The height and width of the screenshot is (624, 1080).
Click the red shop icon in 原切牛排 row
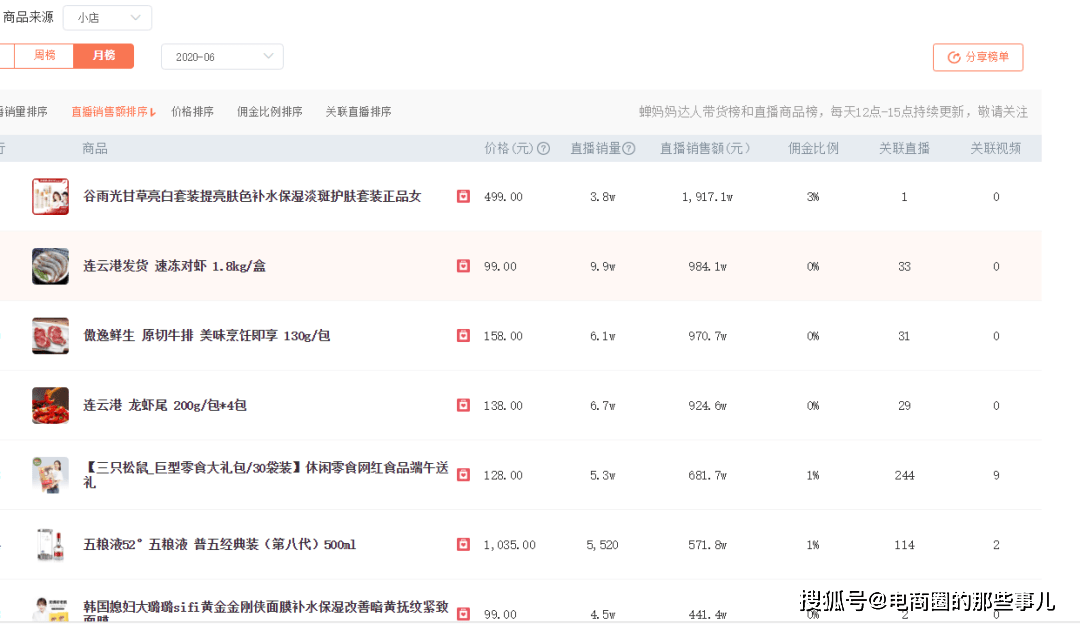463,336
